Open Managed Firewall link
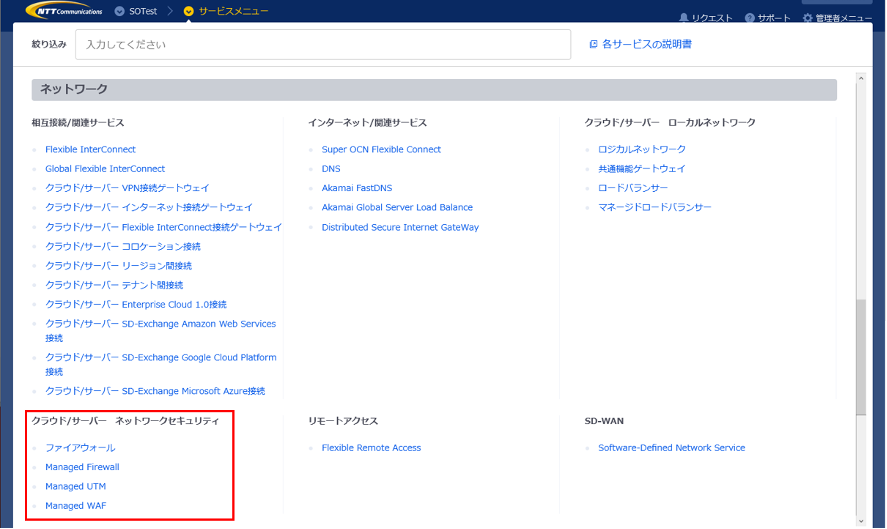Viewport: 887px width, 529px height. [x=83, y=467]
